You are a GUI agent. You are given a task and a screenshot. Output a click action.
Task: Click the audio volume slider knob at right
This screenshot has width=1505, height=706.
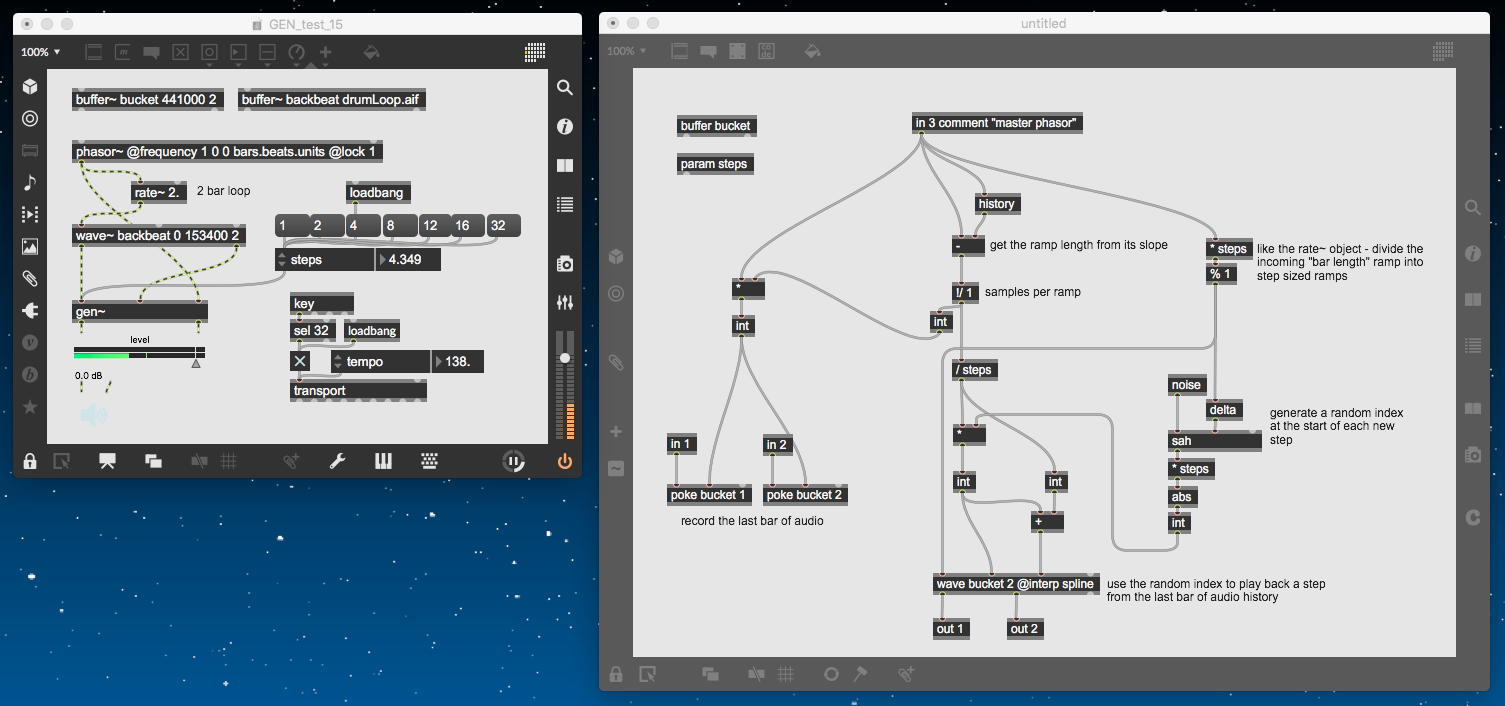tap(565, 357)
